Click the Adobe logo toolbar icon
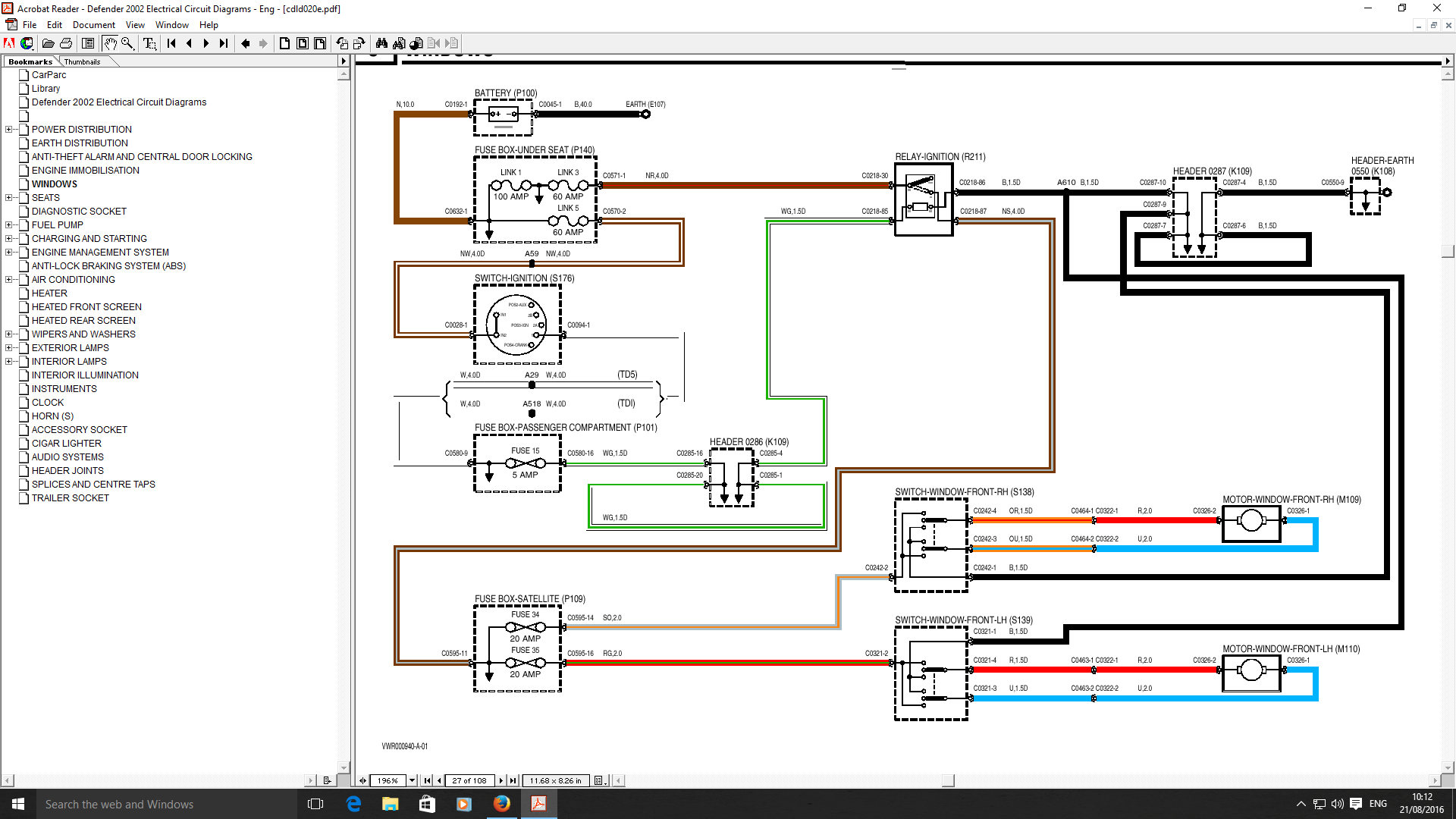This screenshot has height=819, width=1456. pos(9,43)
